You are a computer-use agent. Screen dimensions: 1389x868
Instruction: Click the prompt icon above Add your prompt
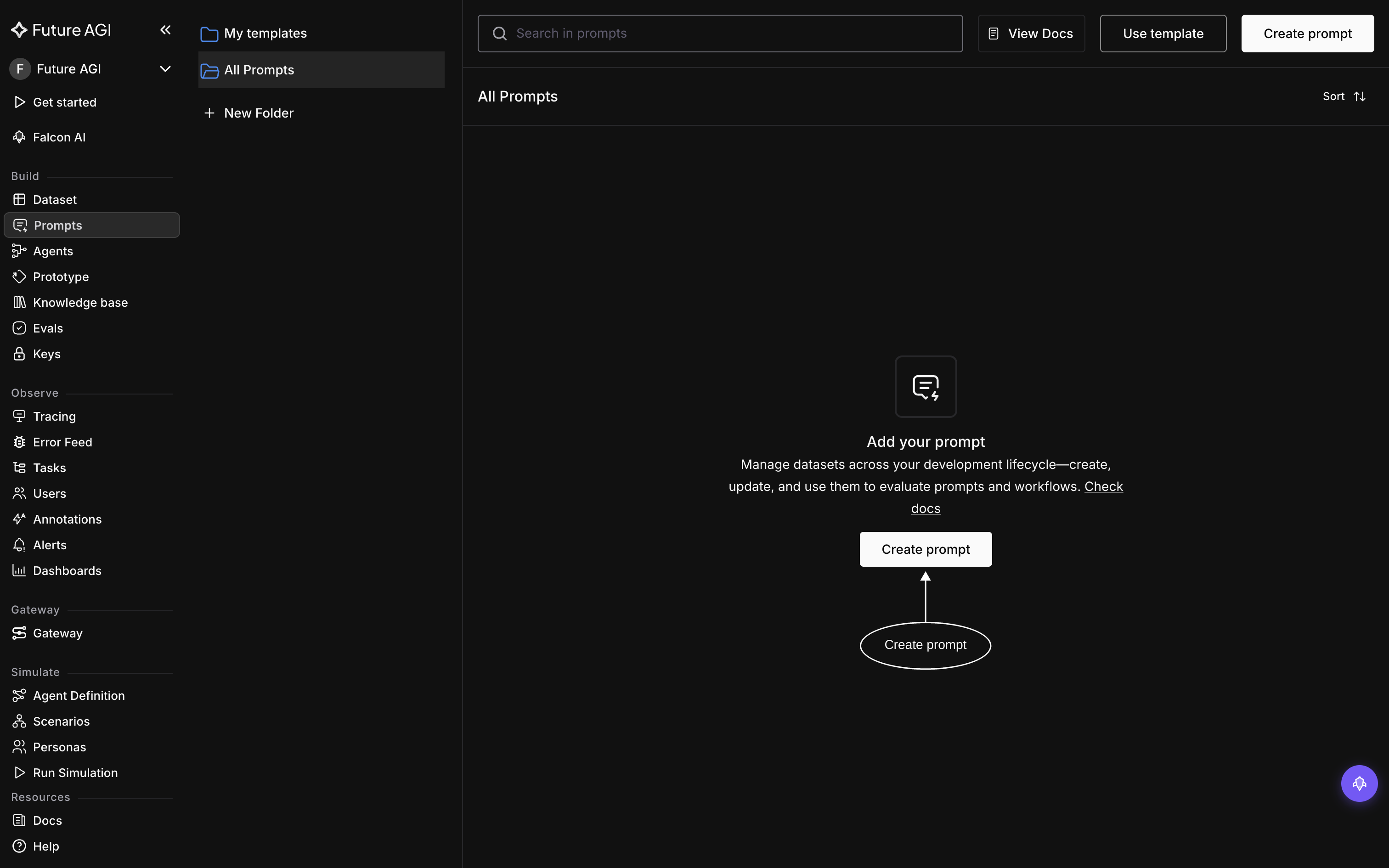pyautogui.click(x=926, y=387)
